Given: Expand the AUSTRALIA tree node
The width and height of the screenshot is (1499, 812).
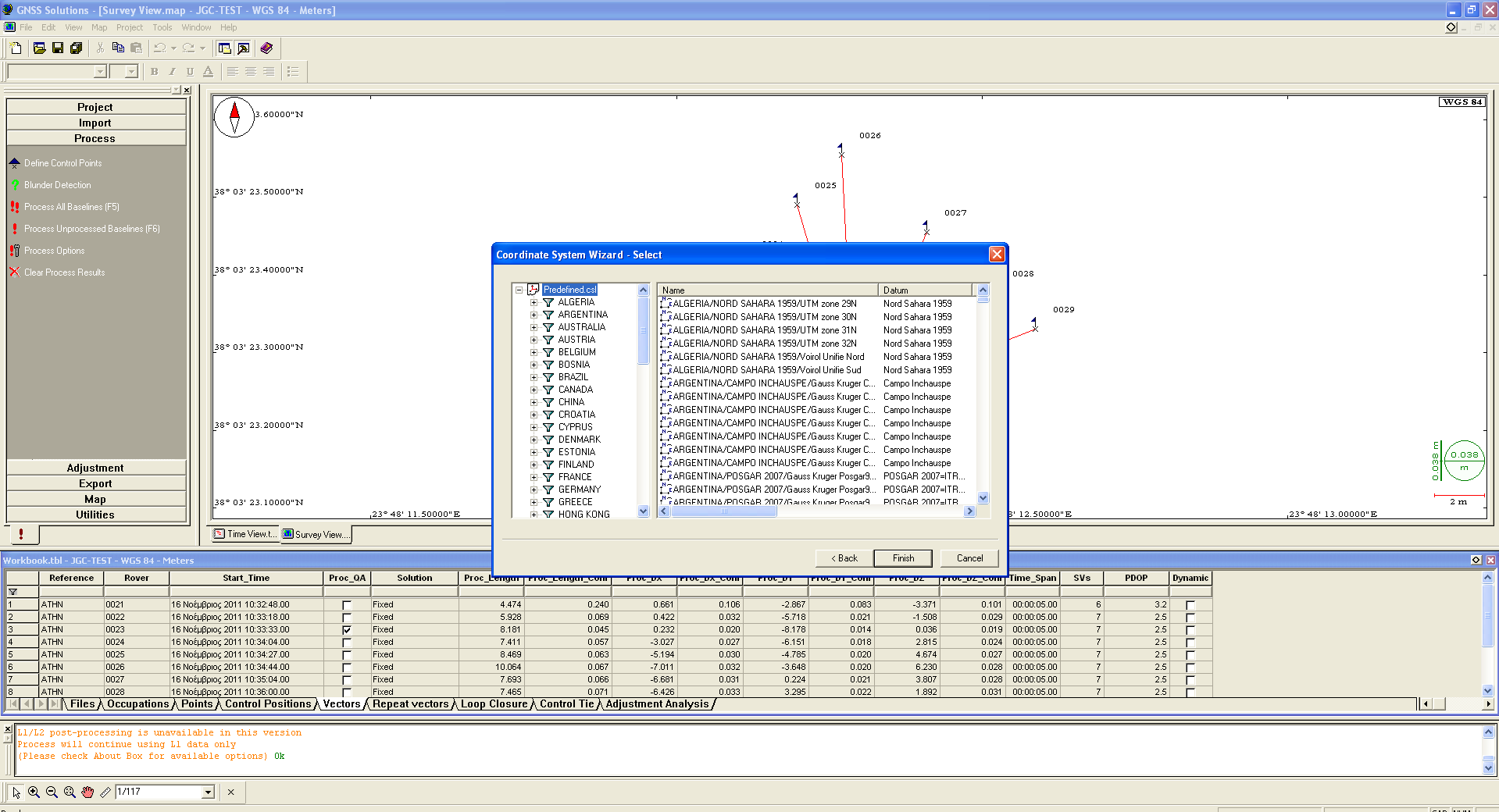Looking at the screenshot, I should [534, 327].
